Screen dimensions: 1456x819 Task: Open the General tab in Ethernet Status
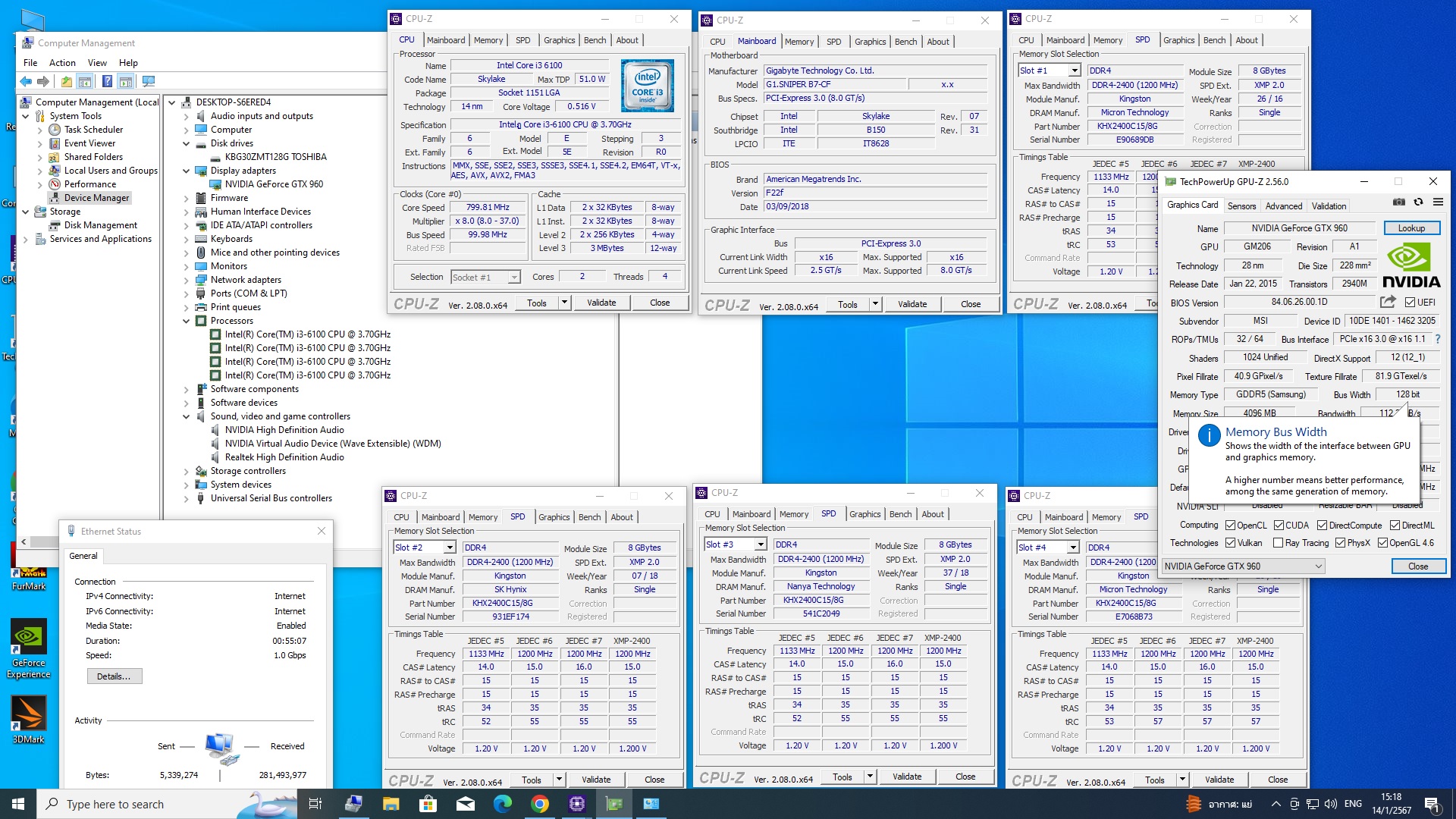coord(83,556)
